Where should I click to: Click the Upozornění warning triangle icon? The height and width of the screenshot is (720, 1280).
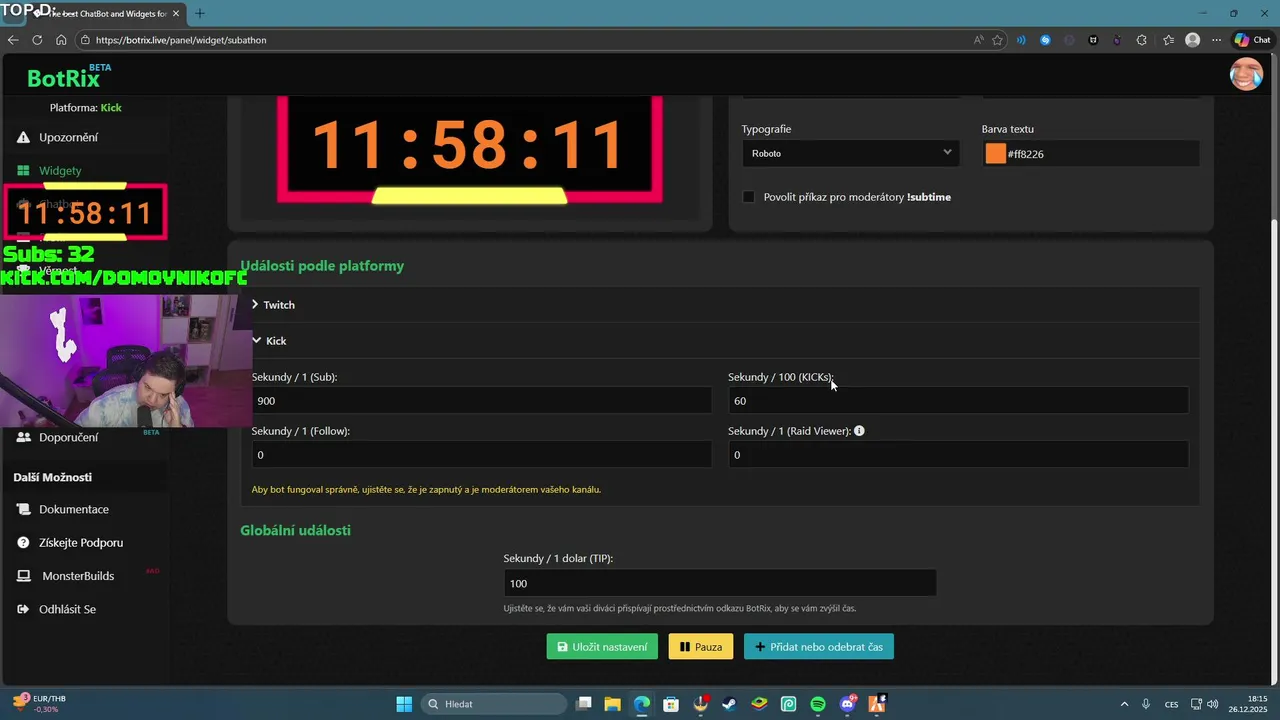click(x=24, y=137)
